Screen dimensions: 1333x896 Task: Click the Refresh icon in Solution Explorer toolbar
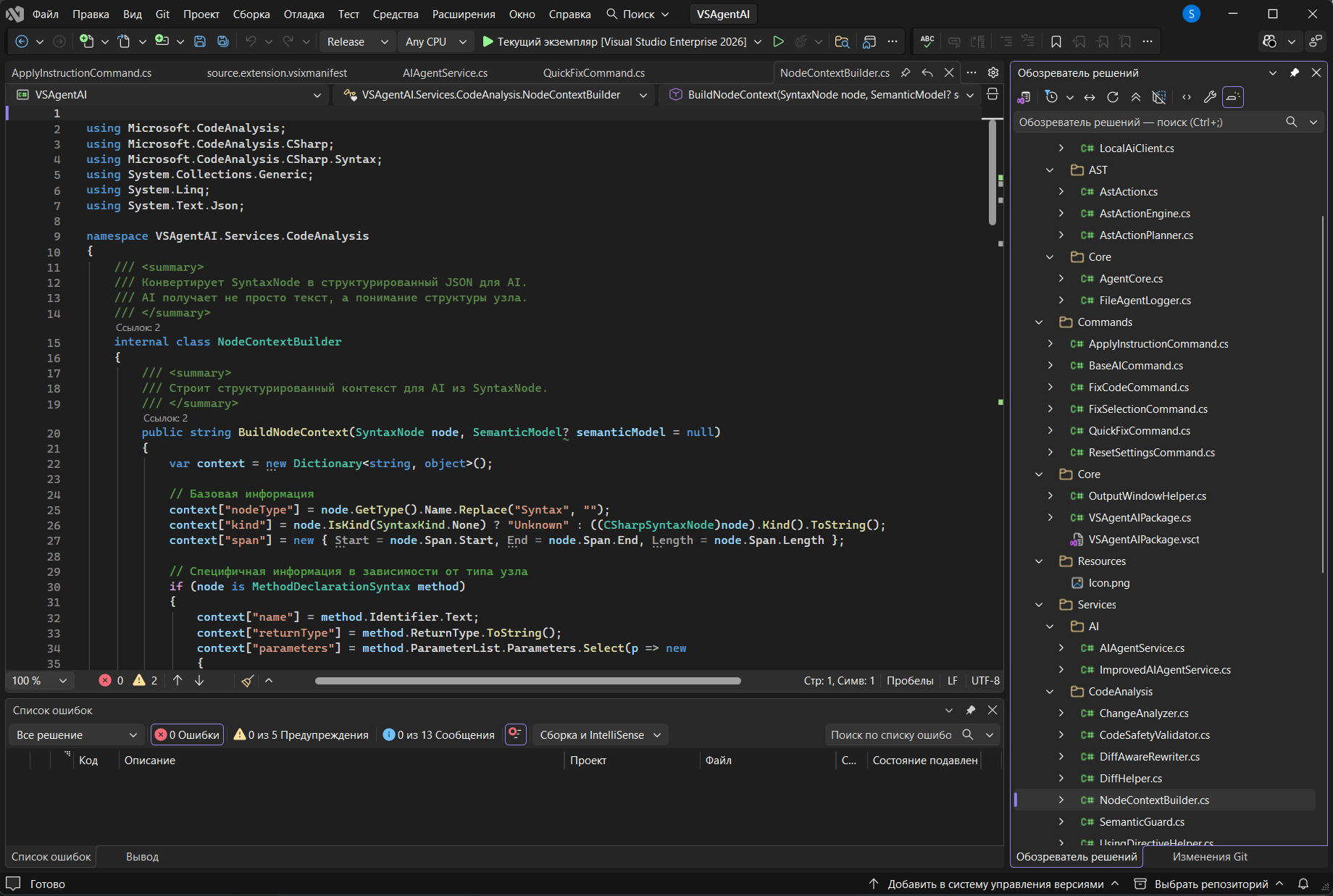[1113, 97]
